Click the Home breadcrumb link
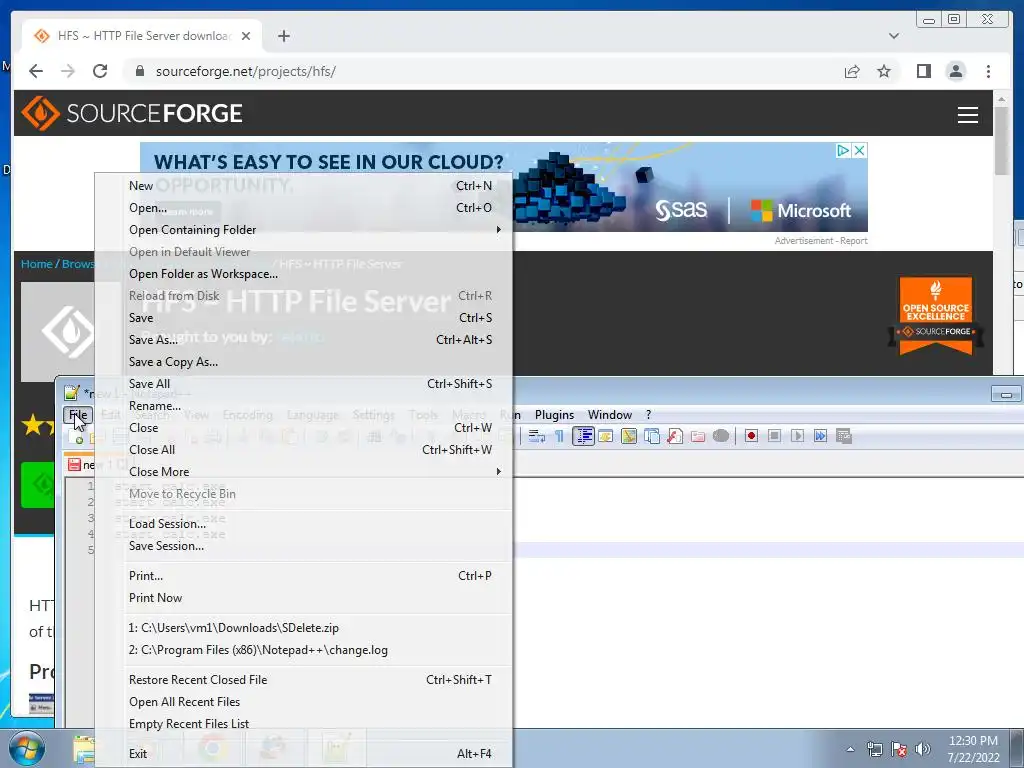1024x768 pixels. tap(37, 264)
